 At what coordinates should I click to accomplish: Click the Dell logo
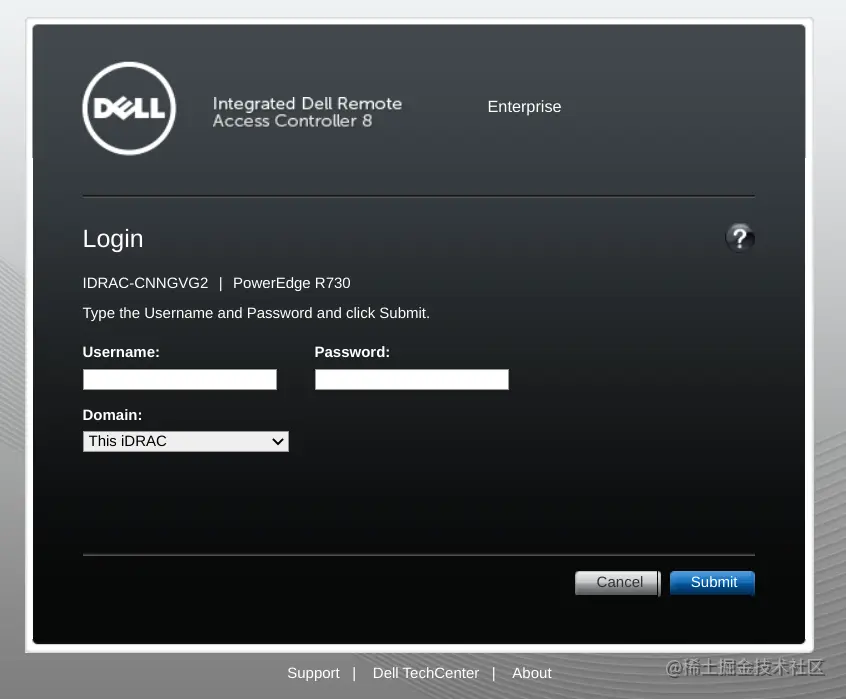[x=129, y=108]
